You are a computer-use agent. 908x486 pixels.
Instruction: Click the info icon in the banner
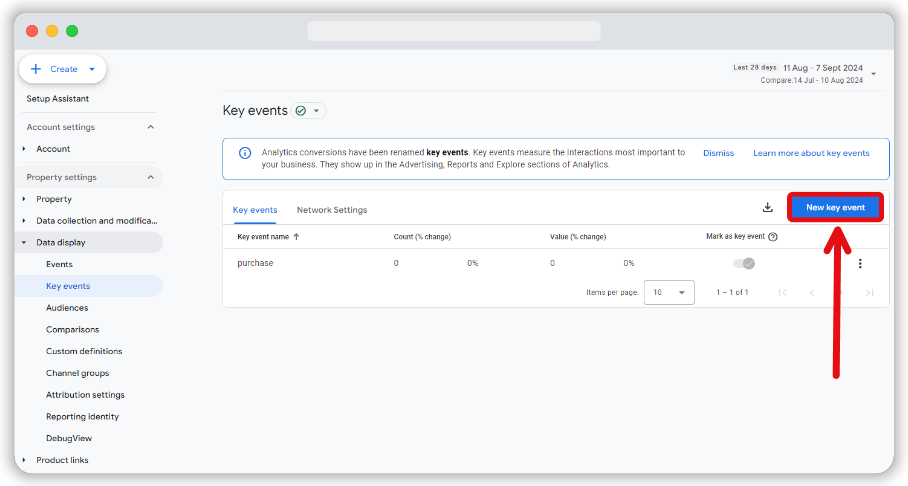(x=245, y=153)
